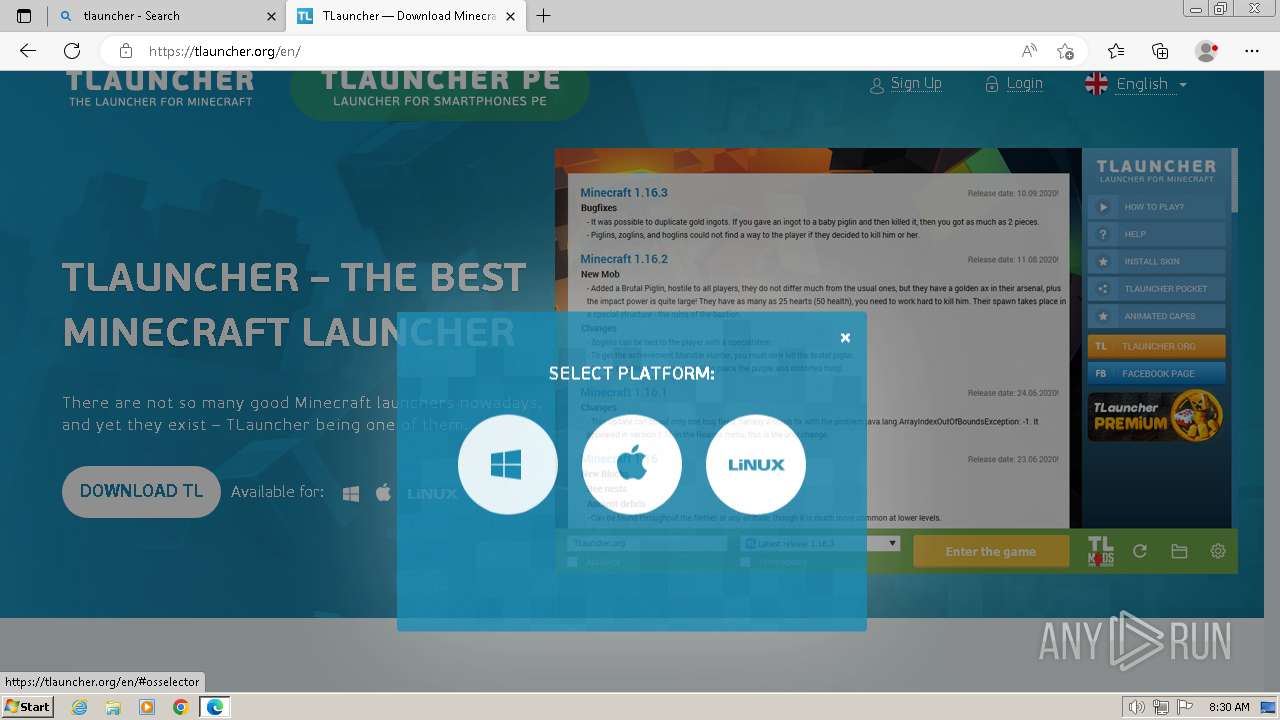Click ANIMATED CAPES in launcher sidebar

tap(1156, 316)
